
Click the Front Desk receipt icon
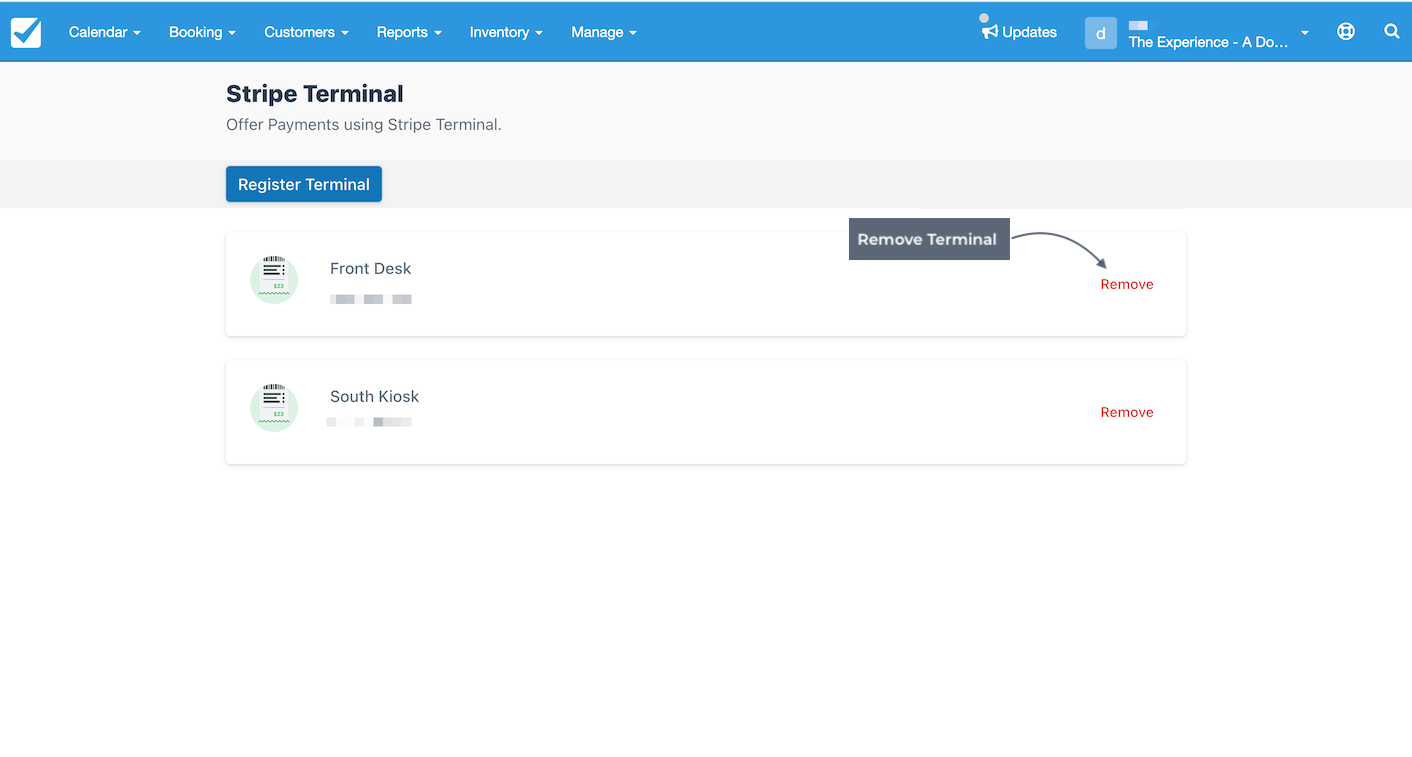274,279
